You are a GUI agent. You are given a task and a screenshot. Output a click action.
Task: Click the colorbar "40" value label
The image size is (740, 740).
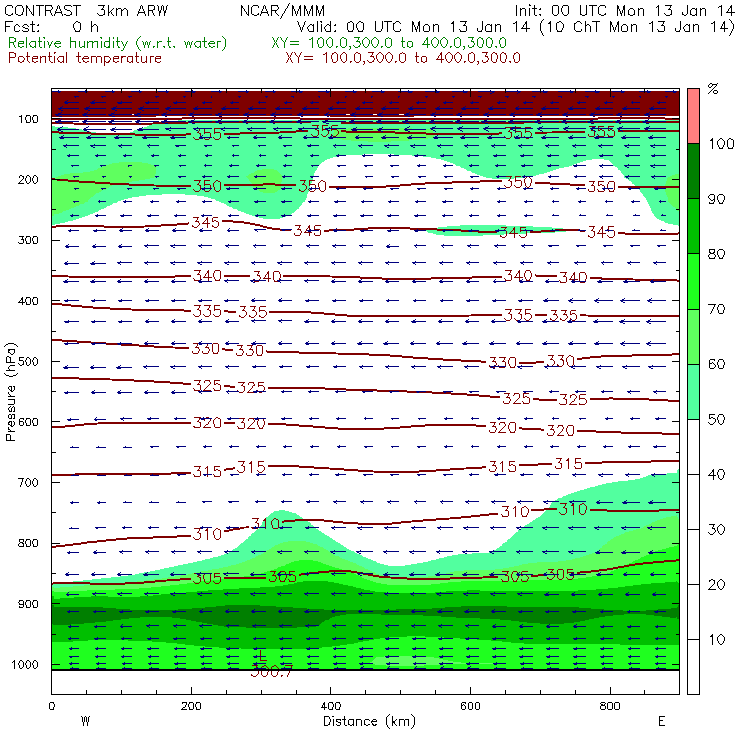pos(716,474)
